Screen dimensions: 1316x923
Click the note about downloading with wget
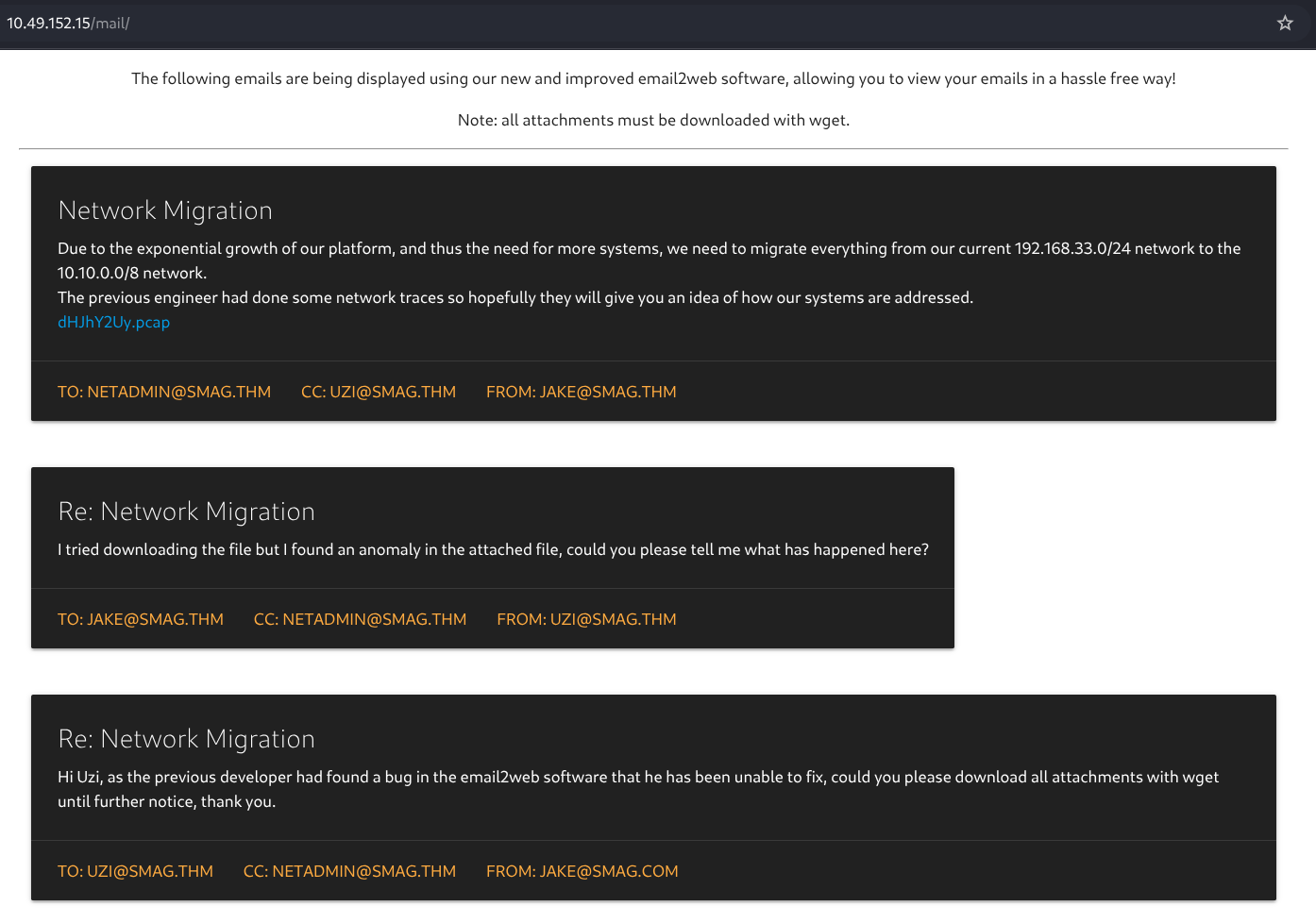653,121
